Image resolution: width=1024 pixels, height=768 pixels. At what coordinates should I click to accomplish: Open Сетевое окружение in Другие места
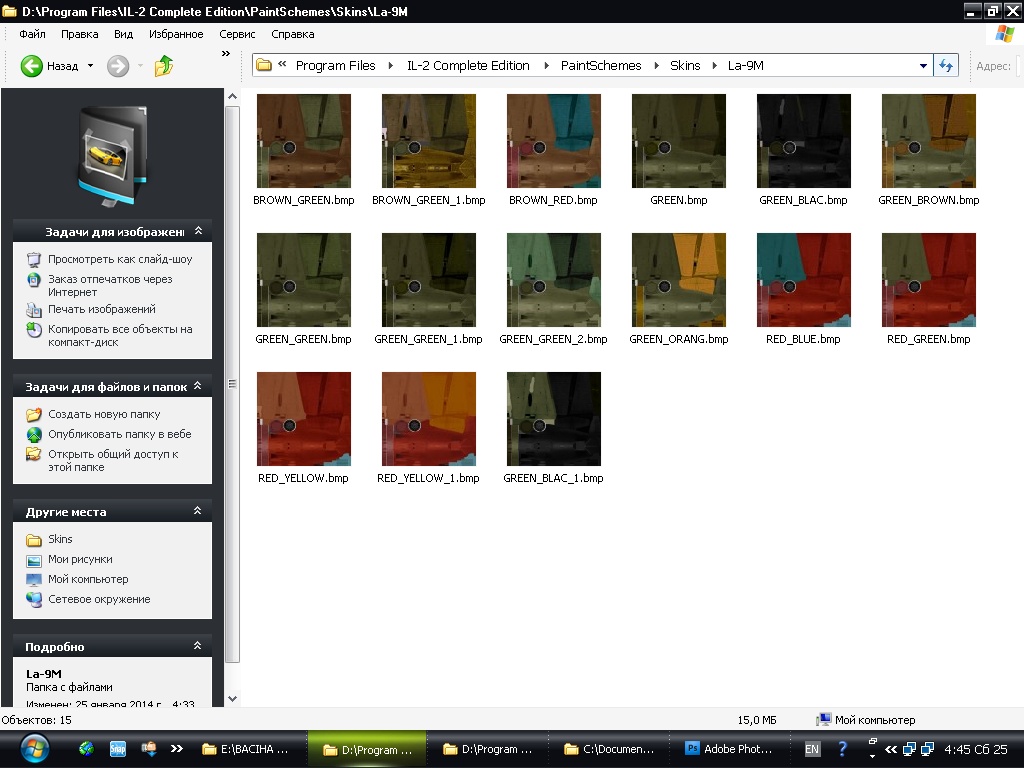[x=99, y=600]
